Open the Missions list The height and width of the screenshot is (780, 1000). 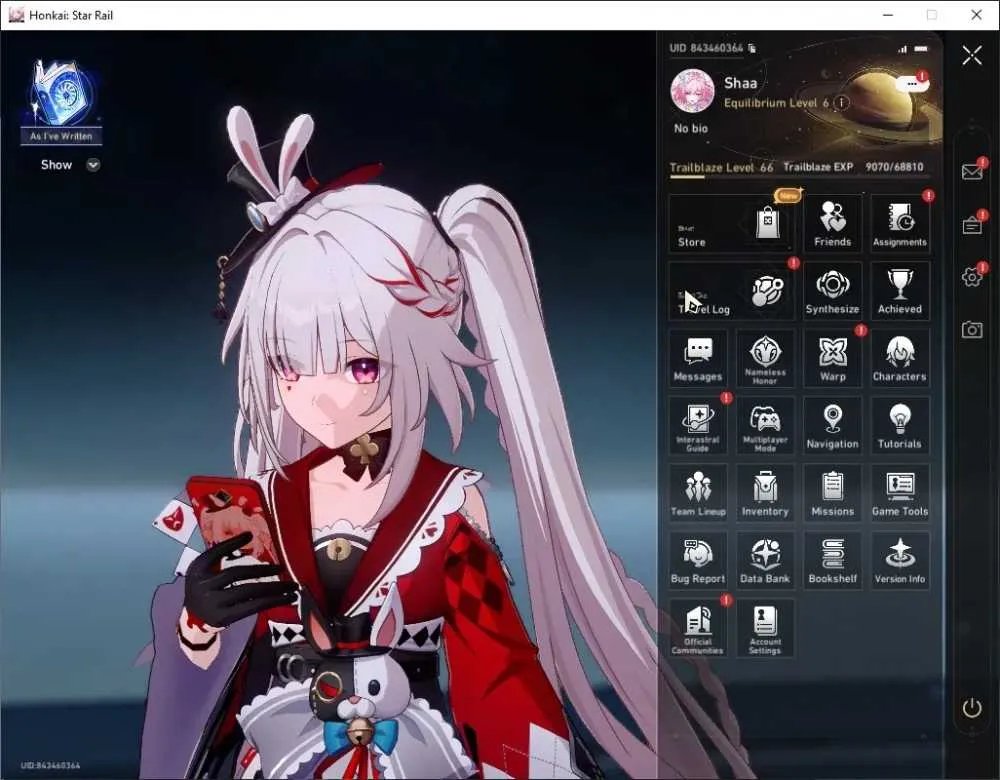click(832, 493)
